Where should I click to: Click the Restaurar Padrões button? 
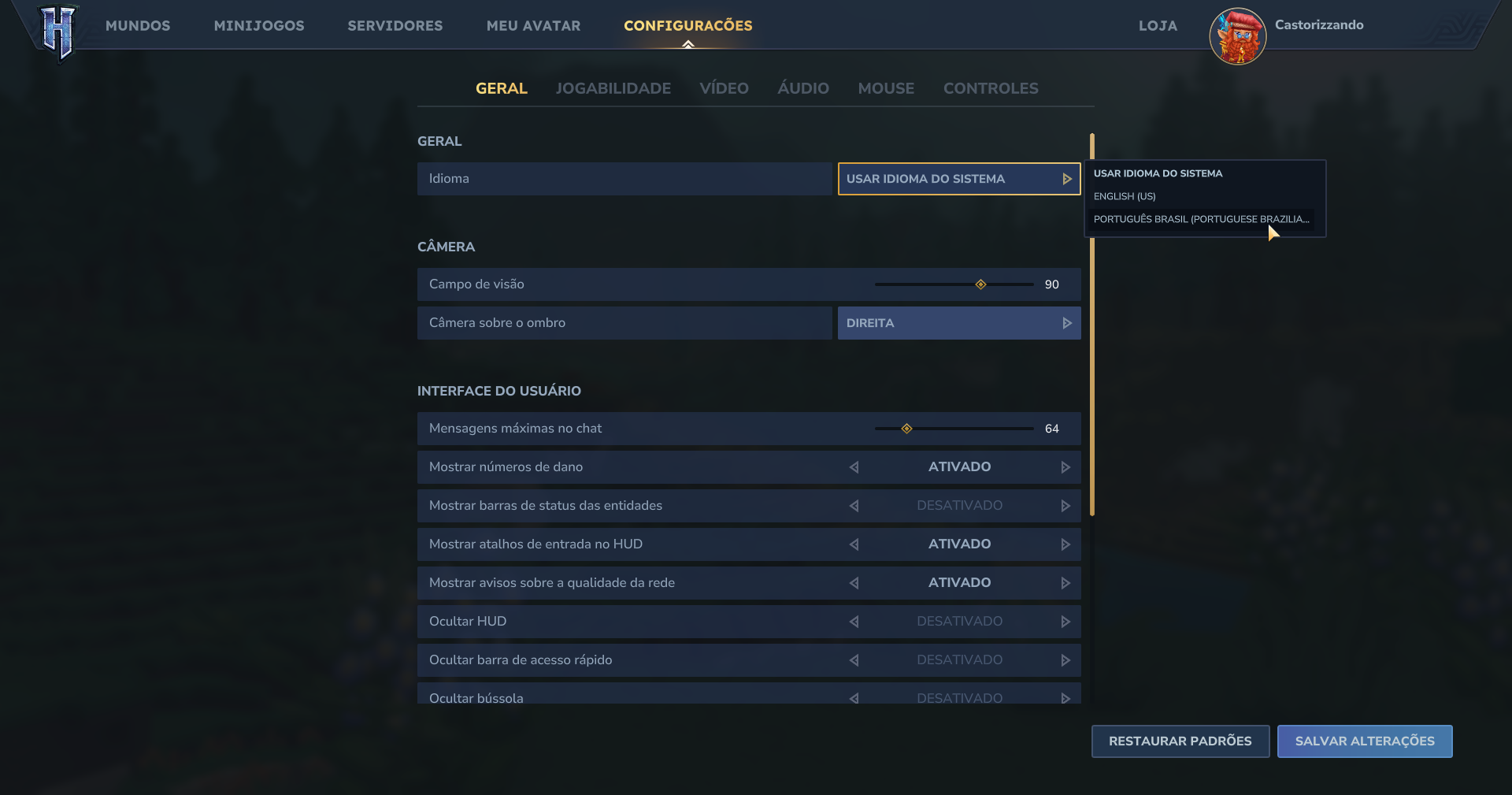(x=1180, y=741)
